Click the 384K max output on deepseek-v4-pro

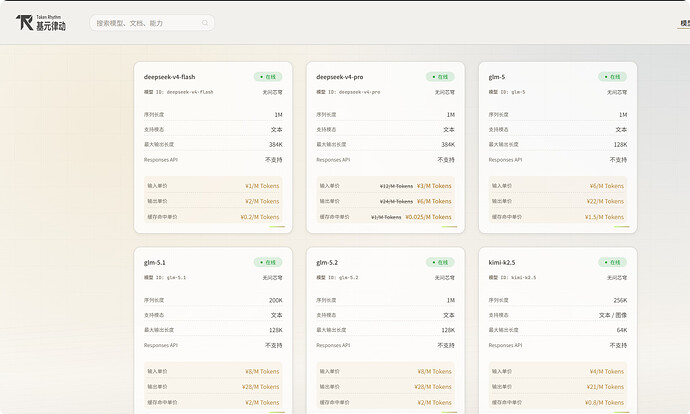click(x=448, y=144)
